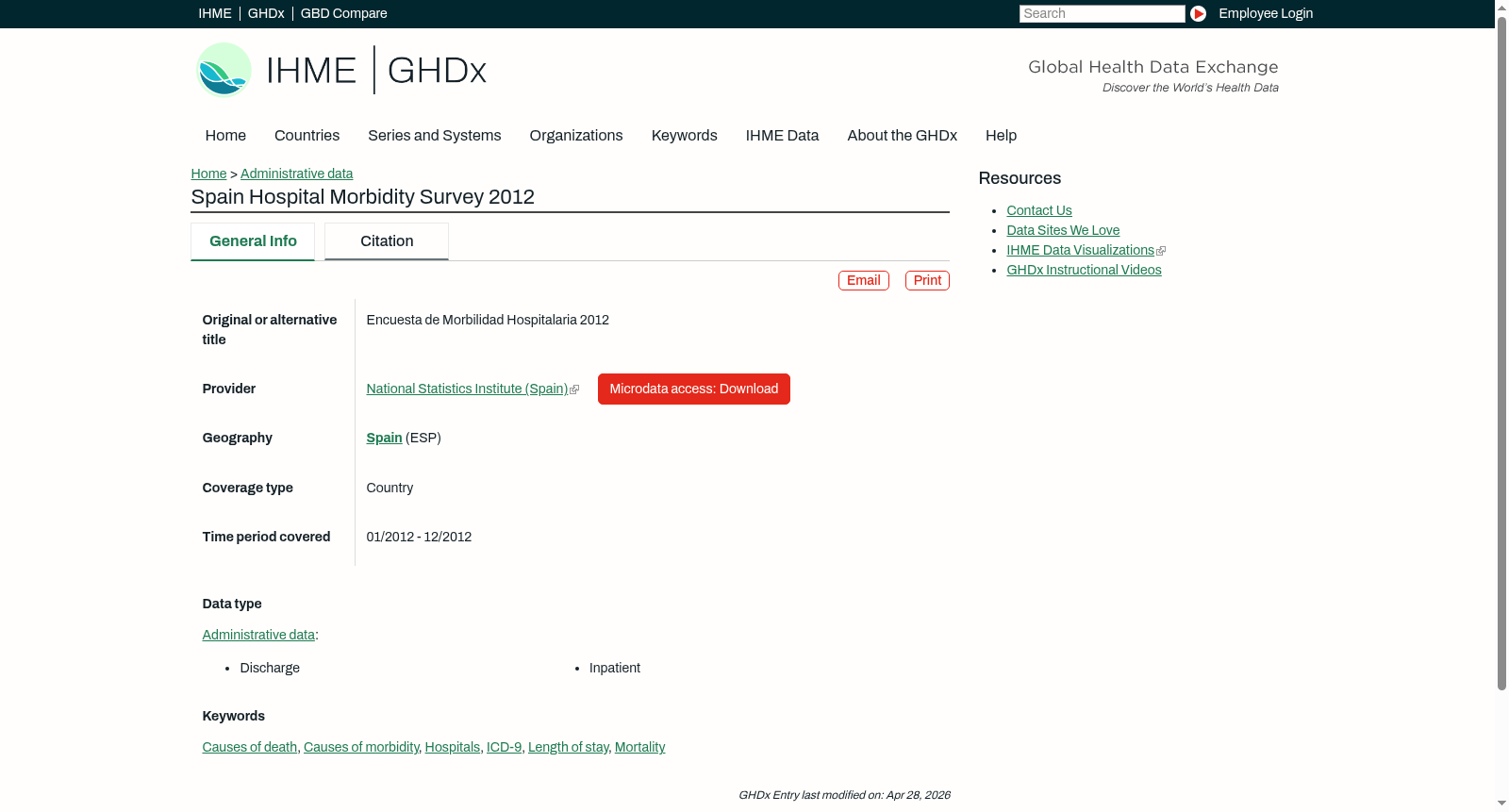Open the IHME Data menu item
1509x812 pixels.
[782, 135]
